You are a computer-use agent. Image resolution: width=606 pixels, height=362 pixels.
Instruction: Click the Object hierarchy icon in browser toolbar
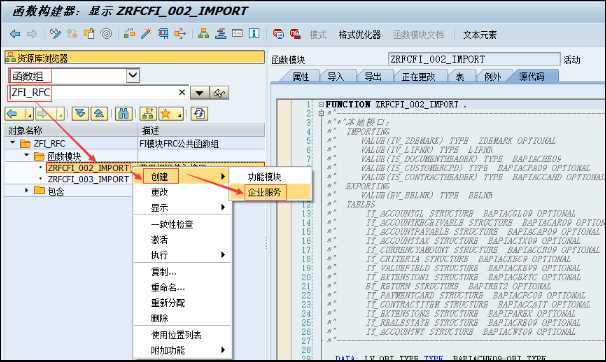[x=148, y=114]
